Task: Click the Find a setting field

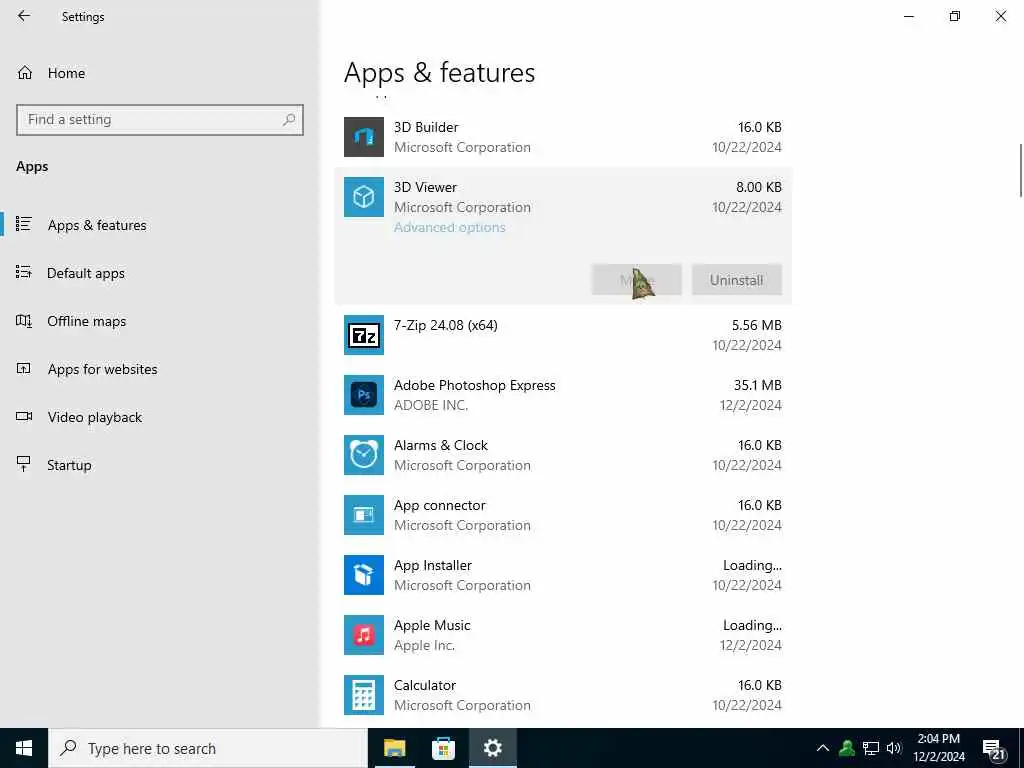Action: point(160,120)
